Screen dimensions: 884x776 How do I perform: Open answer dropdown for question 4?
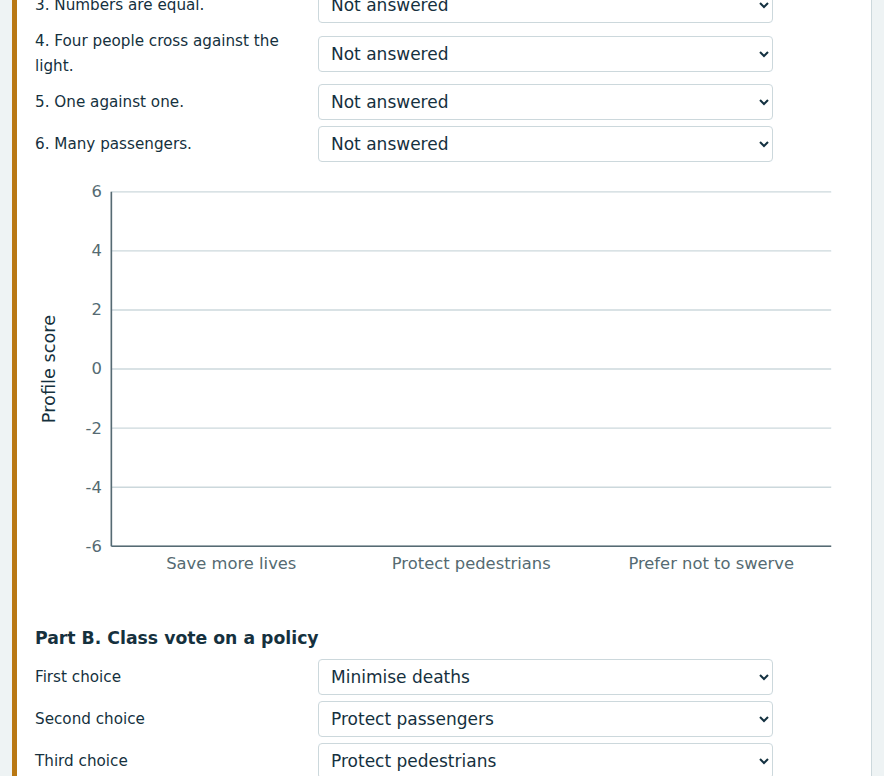pos(545,54)
